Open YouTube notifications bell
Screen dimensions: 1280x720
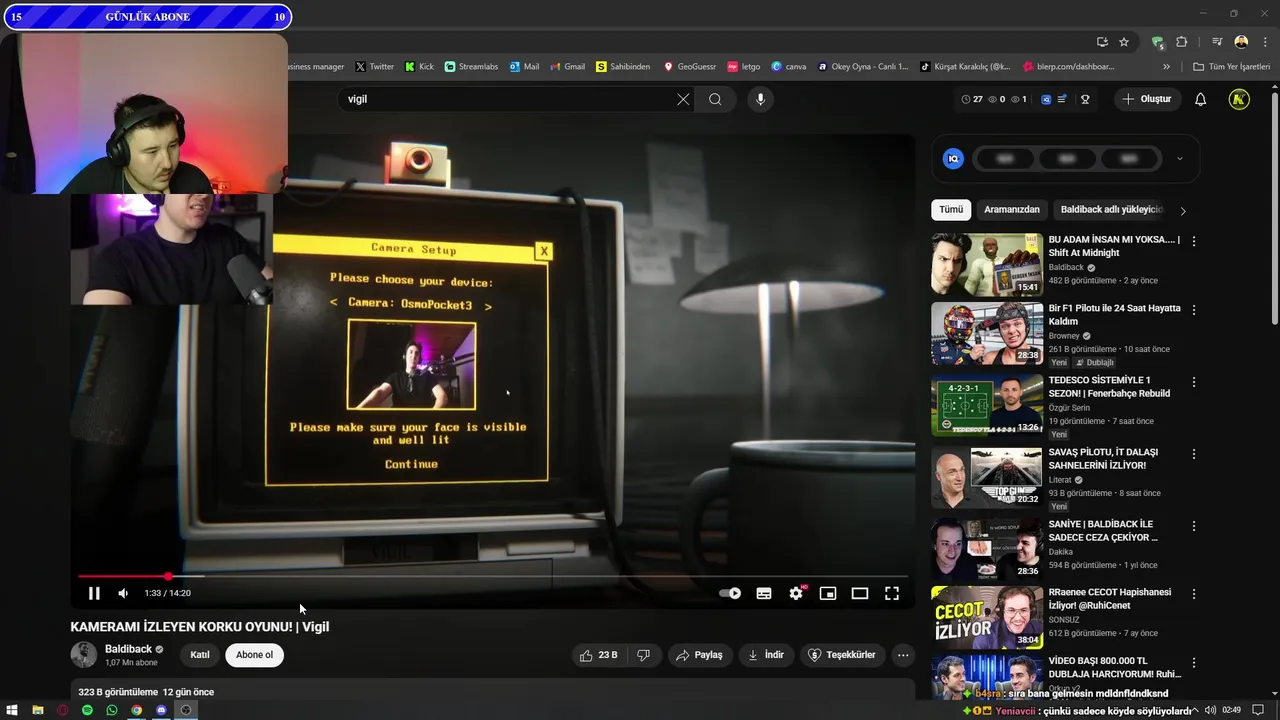point(1201,99)
